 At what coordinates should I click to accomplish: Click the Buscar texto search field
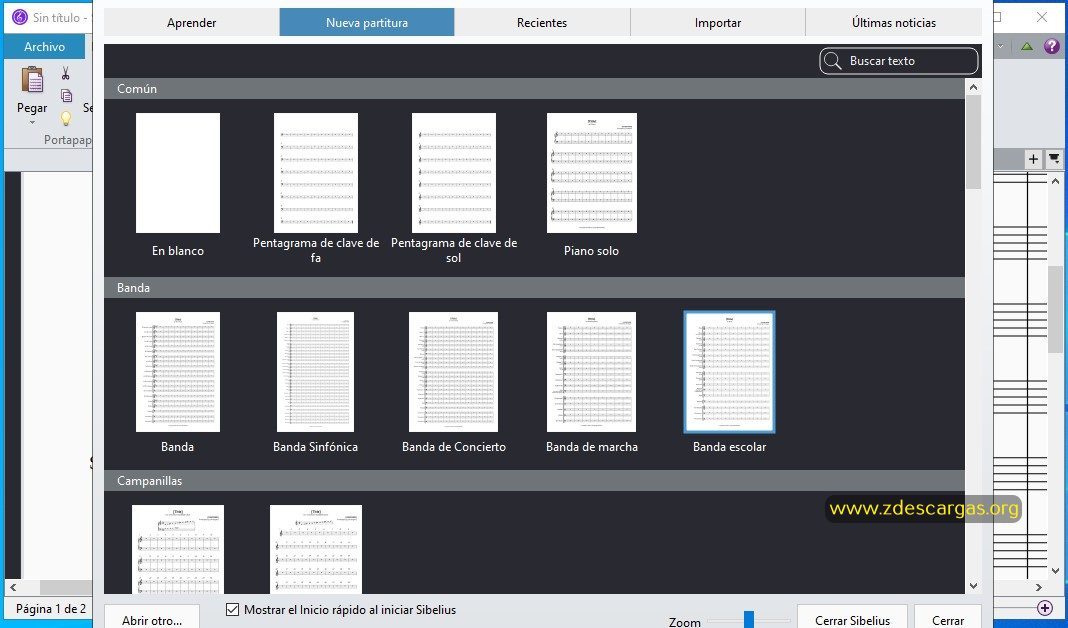click(x=899, y=61)
